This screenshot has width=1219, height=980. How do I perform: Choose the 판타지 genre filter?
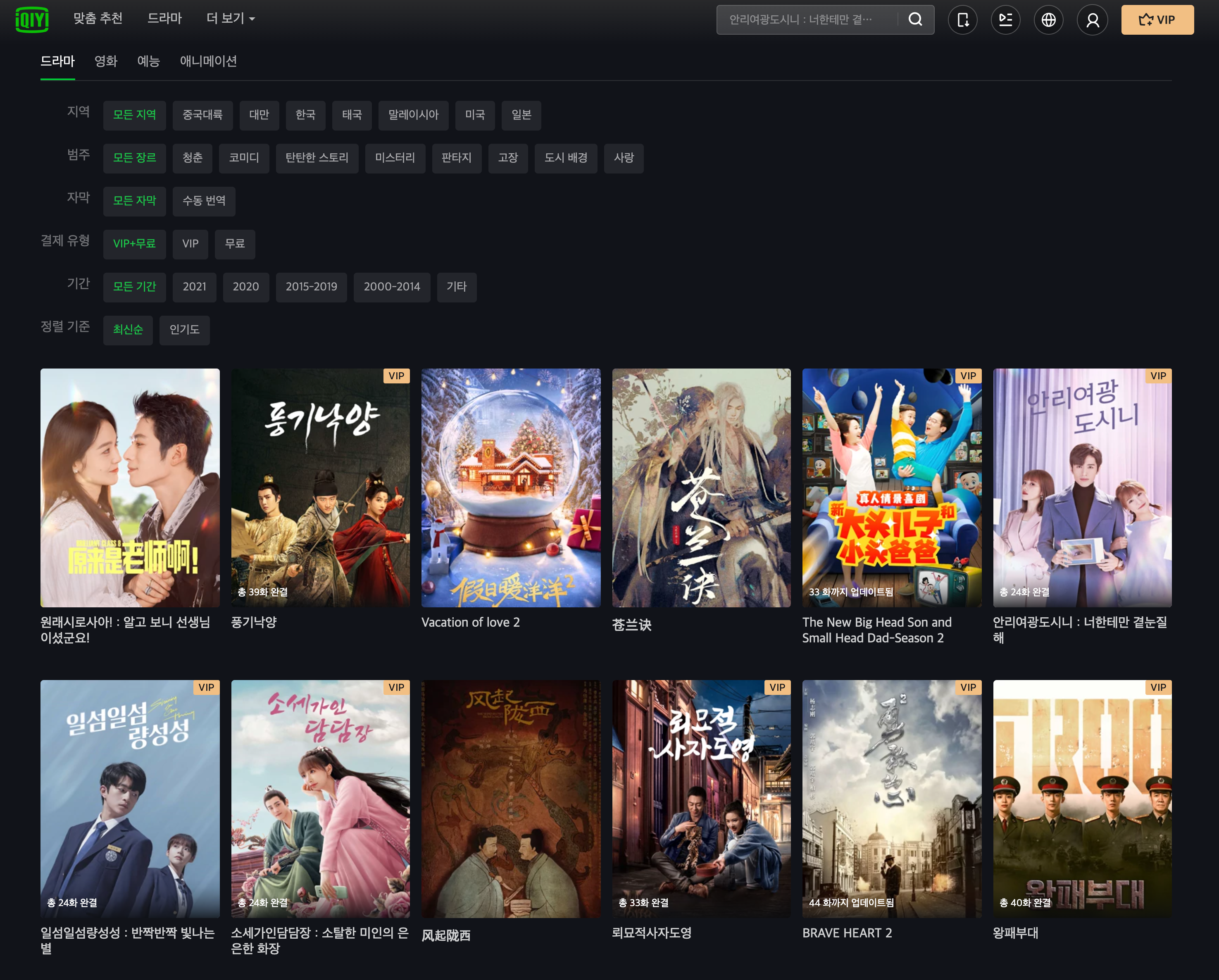pyautogui.click(x=456, y=158)
